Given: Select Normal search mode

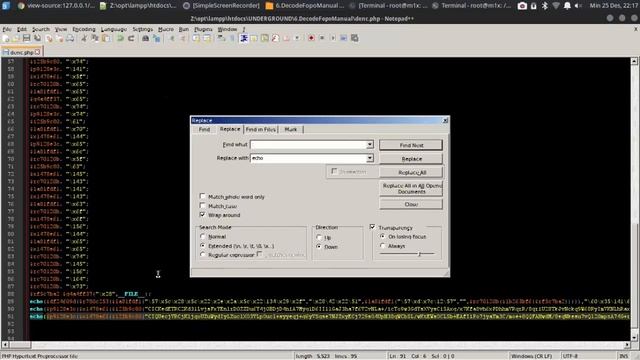Looking at the screenshot, I should 202,236.
